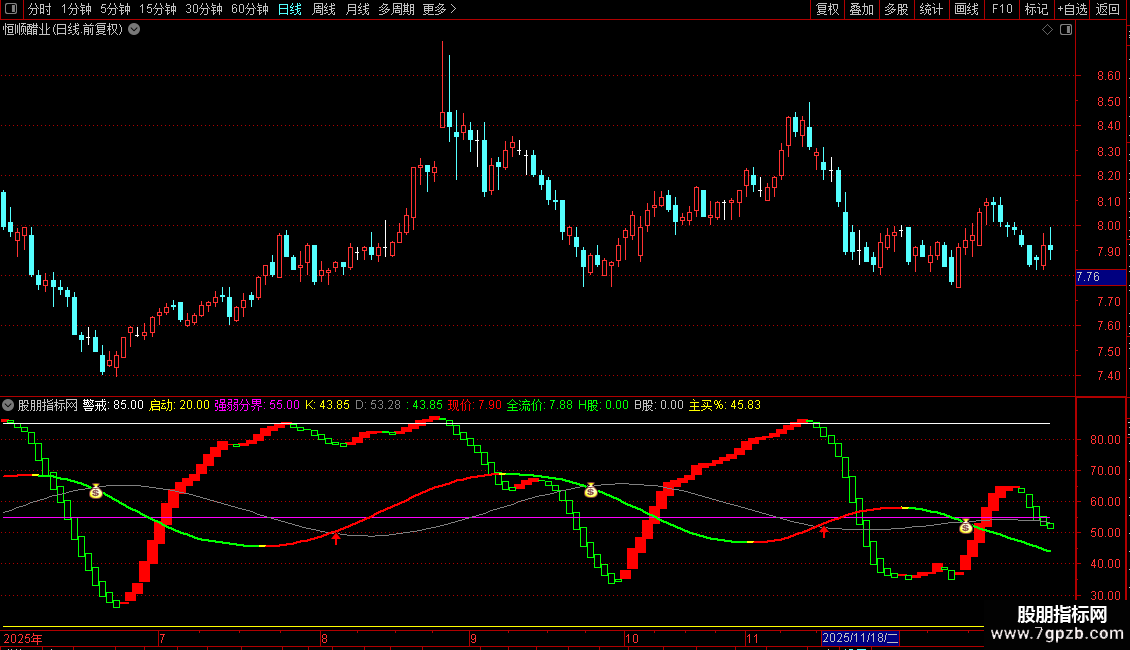The width and height of the screenshot is (1130, 650).
Task: Click the 警戒: 85.00 value
Action: click(113, 405)
